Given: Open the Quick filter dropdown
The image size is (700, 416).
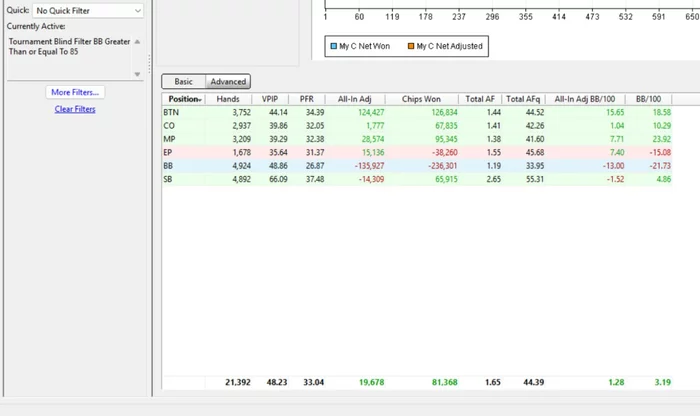Looking at the screenshot, I should [x=88, y=11].
